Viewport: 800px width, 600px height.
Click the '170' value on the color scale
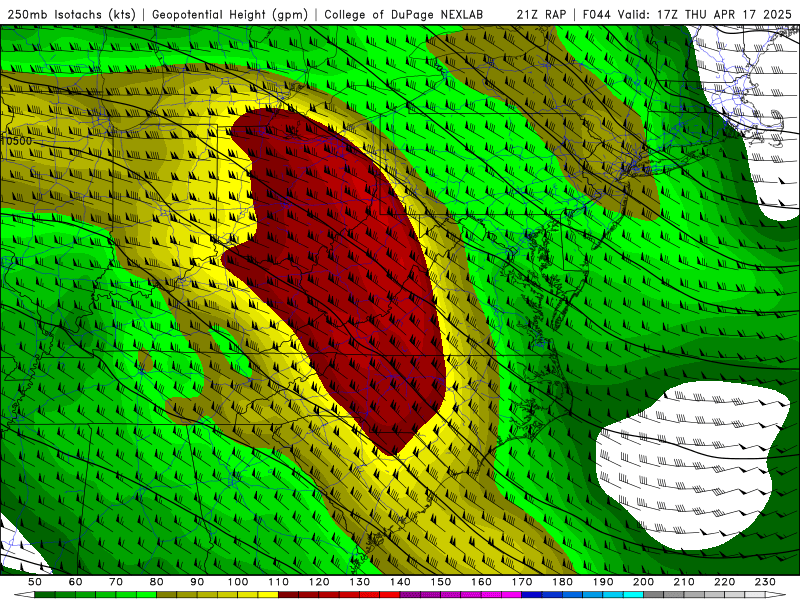click(522, 582)
